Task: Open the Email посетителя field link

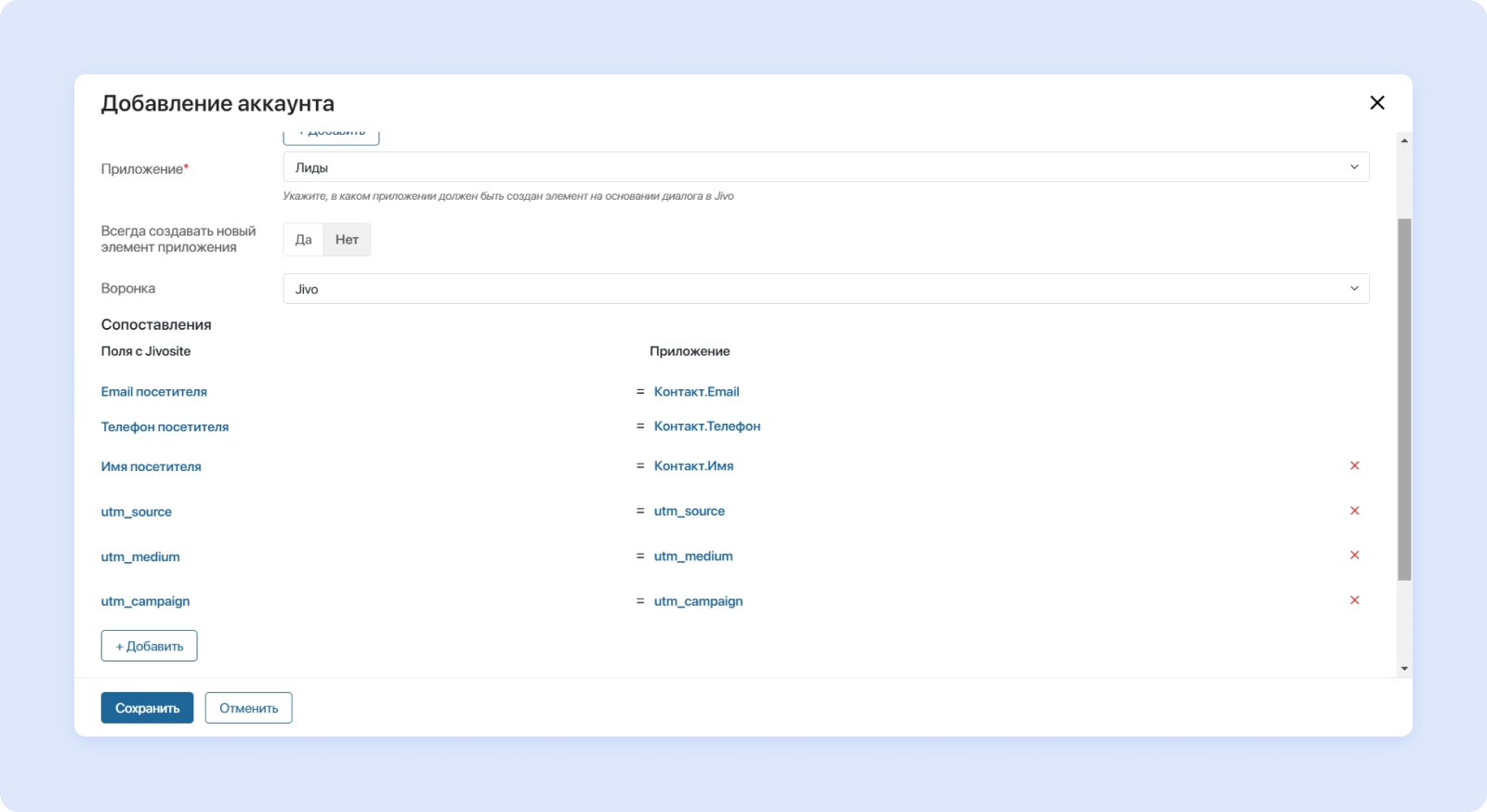Action: [154, 392]
